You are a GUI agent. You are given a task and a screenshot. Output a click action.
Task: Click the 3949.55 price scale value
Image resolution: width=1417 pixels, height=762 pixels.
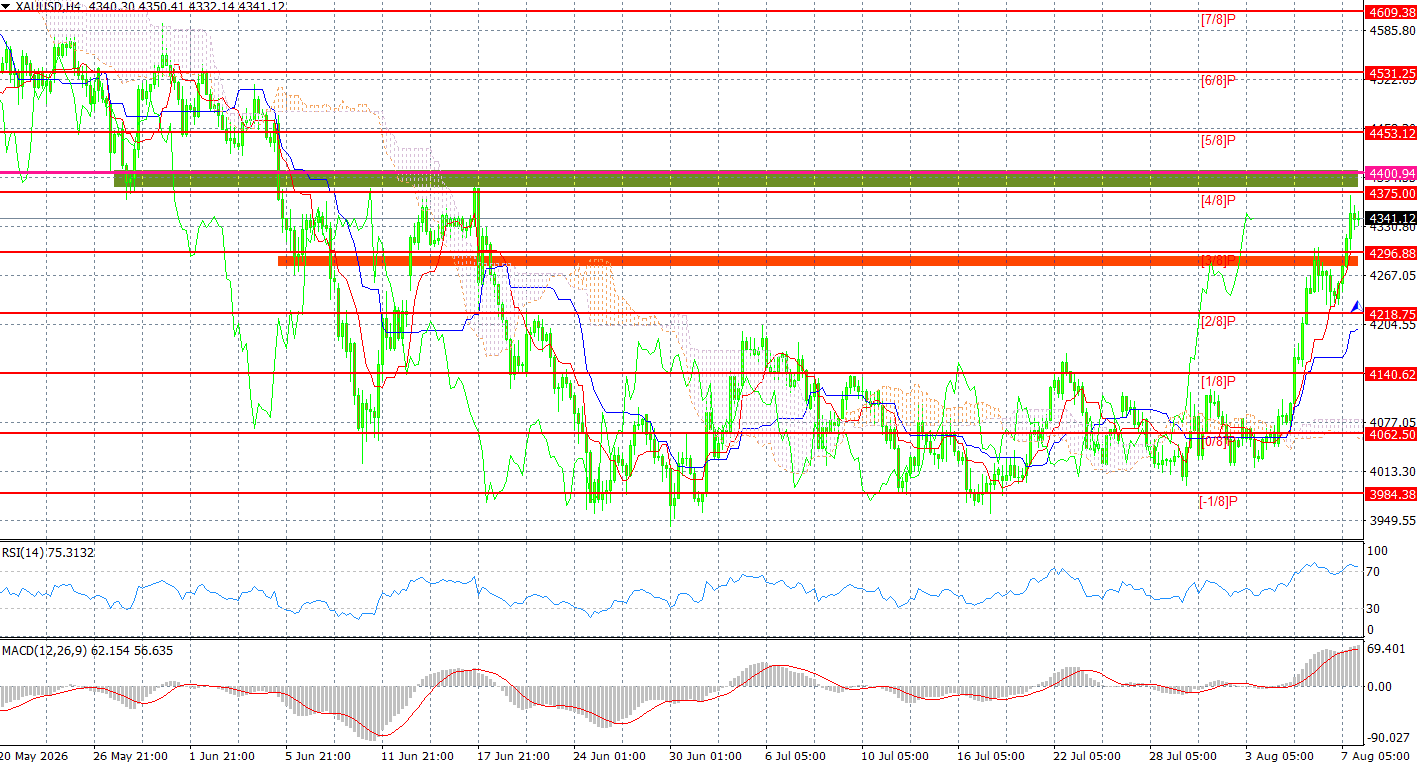[x=1391, y=521]
